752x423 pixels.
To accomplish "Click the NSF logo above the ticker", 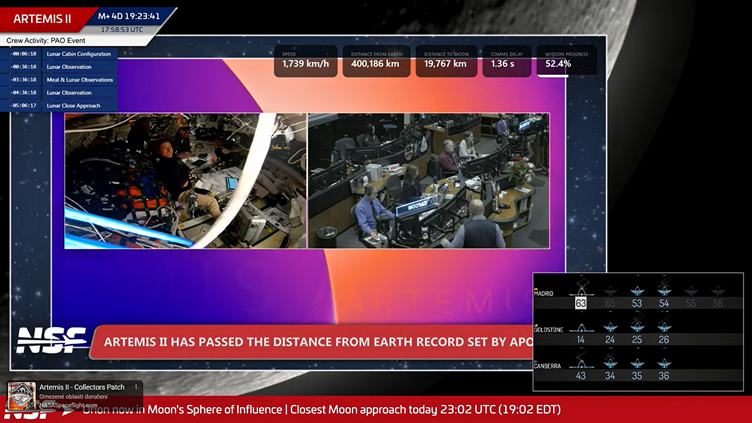I will 50,340.
